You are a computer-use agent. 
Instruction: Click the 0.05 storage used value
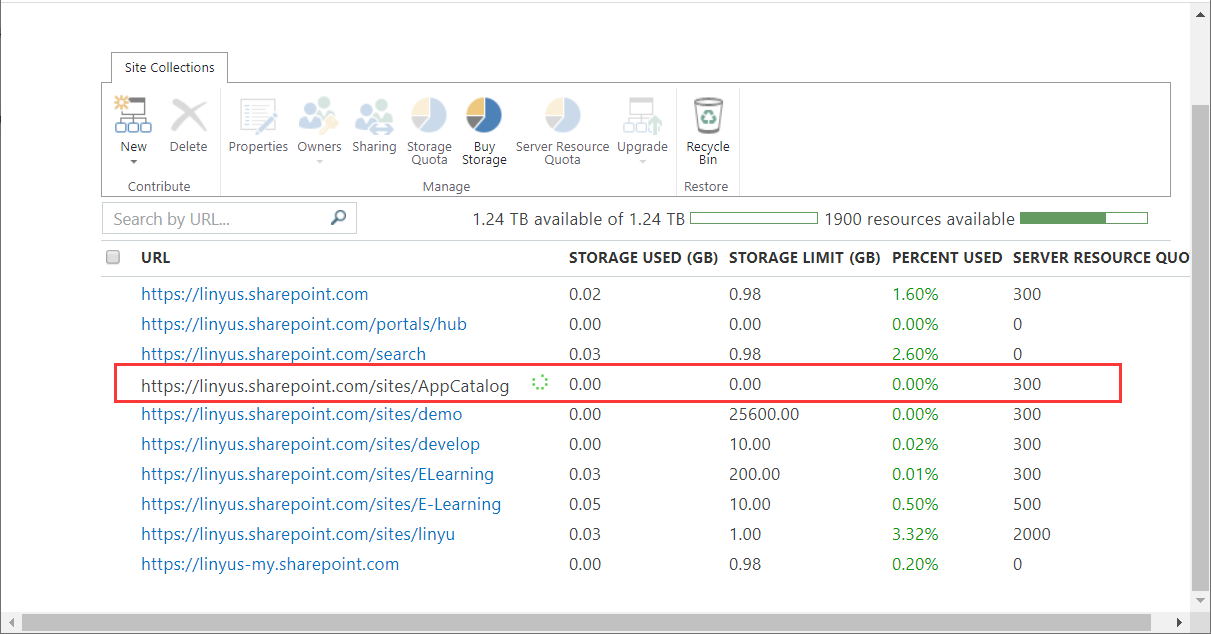pyautogui.click(x=585, y=504)
